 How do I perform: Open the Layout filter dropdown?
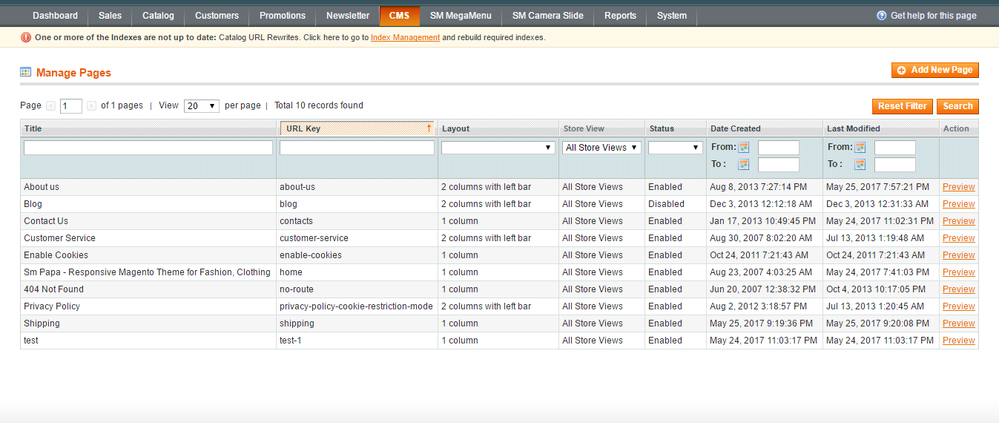pyautogui.click(x=498, y=148)
